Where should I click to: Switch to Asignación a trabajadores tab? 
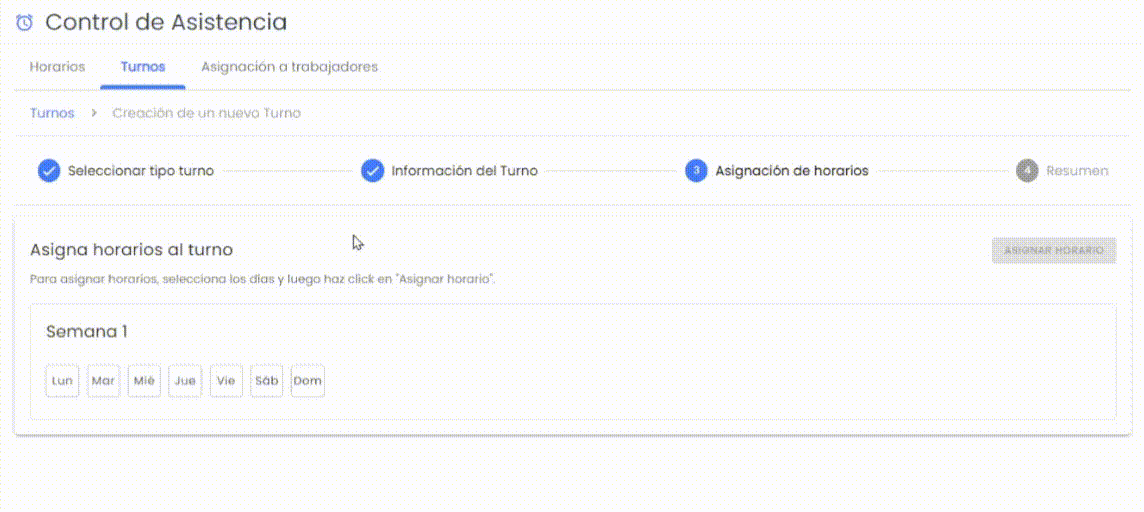tap(290, 66)
